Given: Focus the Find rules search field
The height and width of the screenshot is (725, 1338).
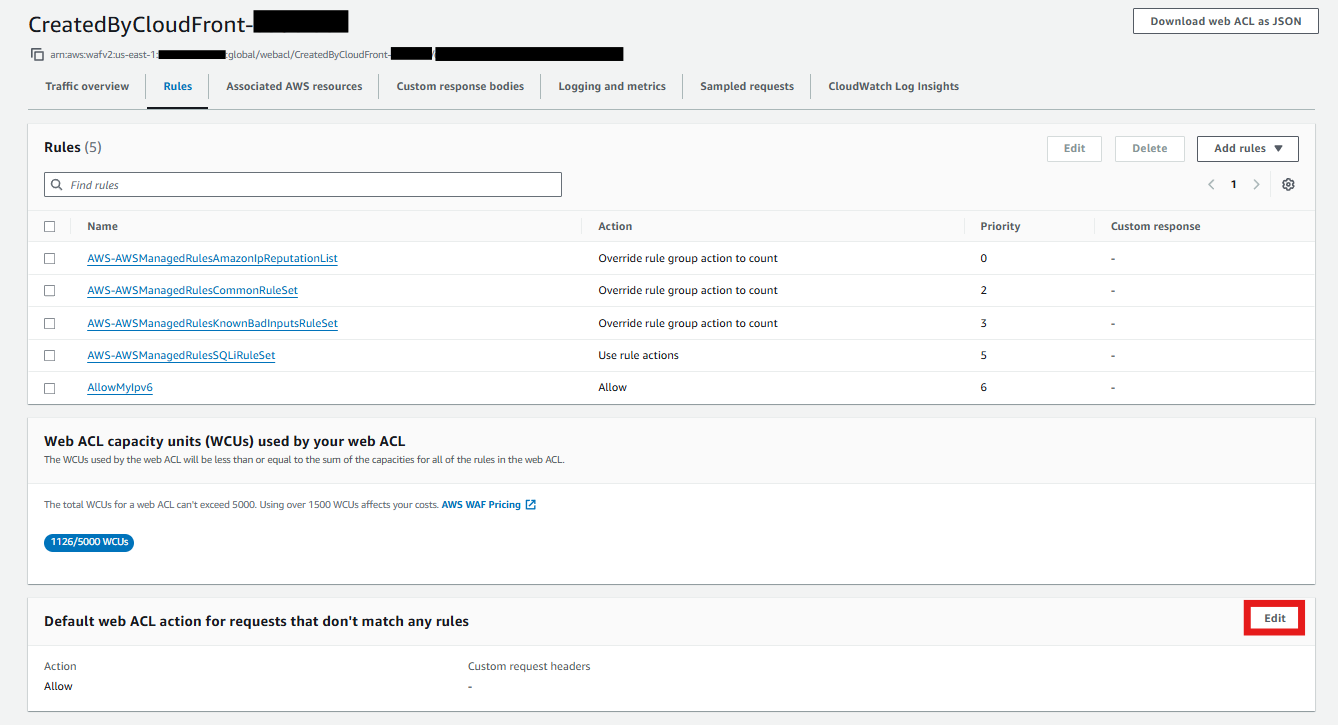Looking at the screenshot, I should (x=303, y=185).
